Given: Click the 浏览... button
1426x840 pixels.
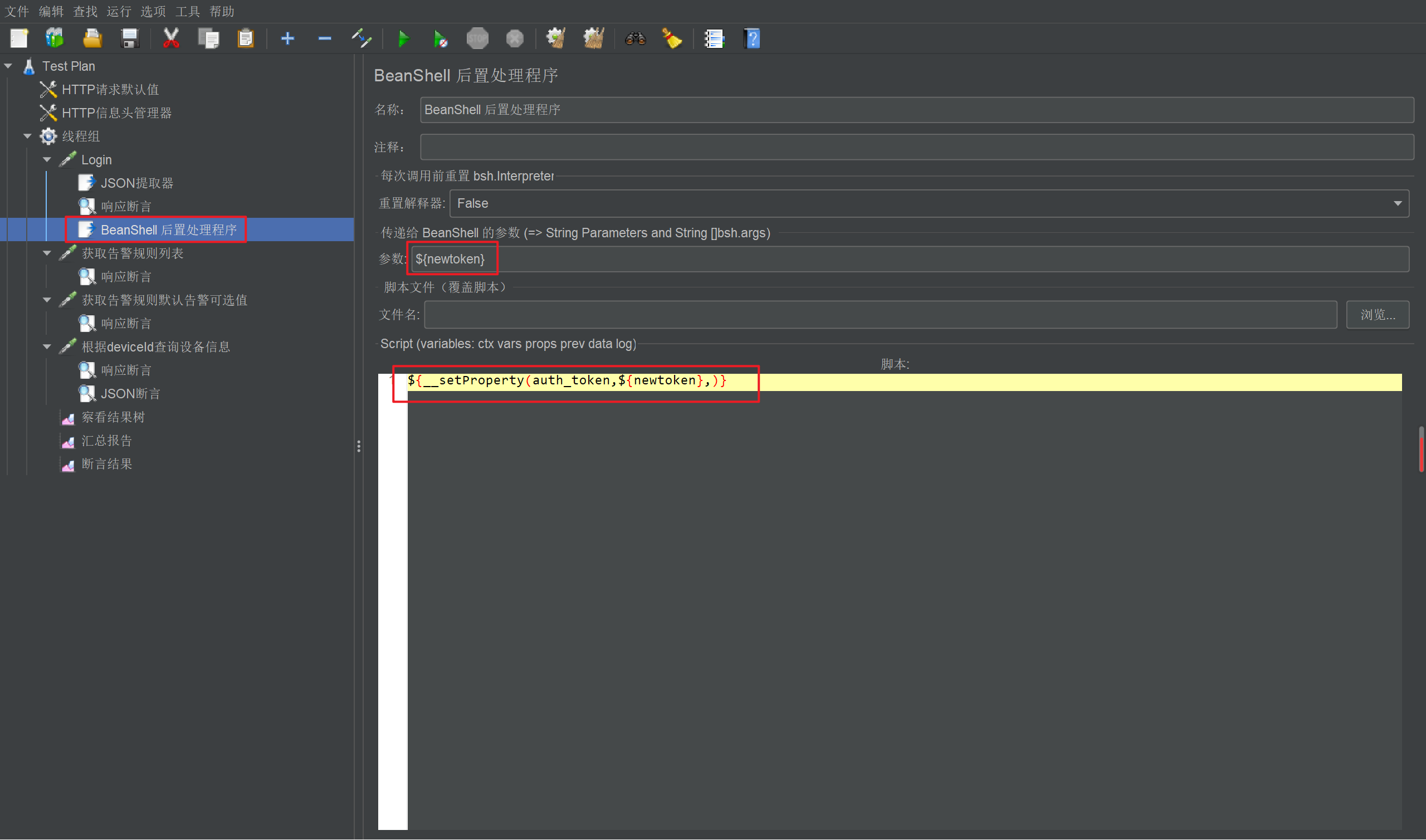Looking at the screenshot, I should point(1378,315).
